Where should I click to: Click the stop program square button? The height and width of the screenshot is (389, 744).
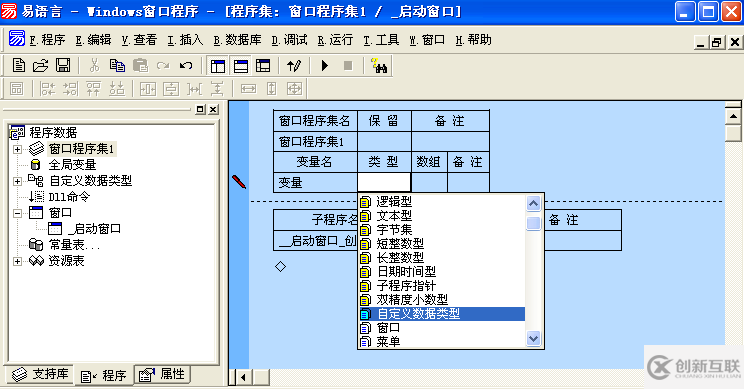[348, 65]
